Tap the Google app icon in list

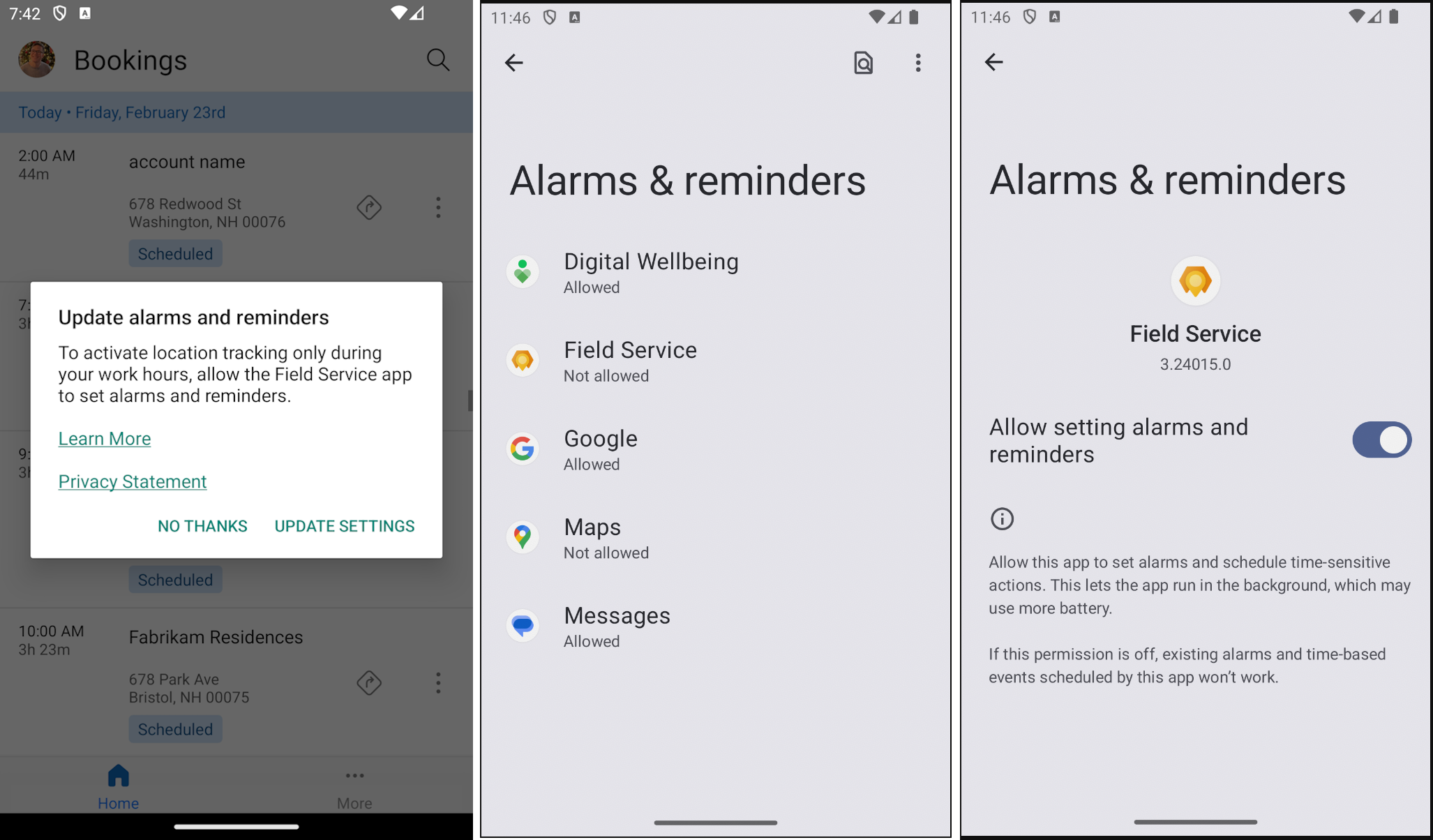[524, 448]
